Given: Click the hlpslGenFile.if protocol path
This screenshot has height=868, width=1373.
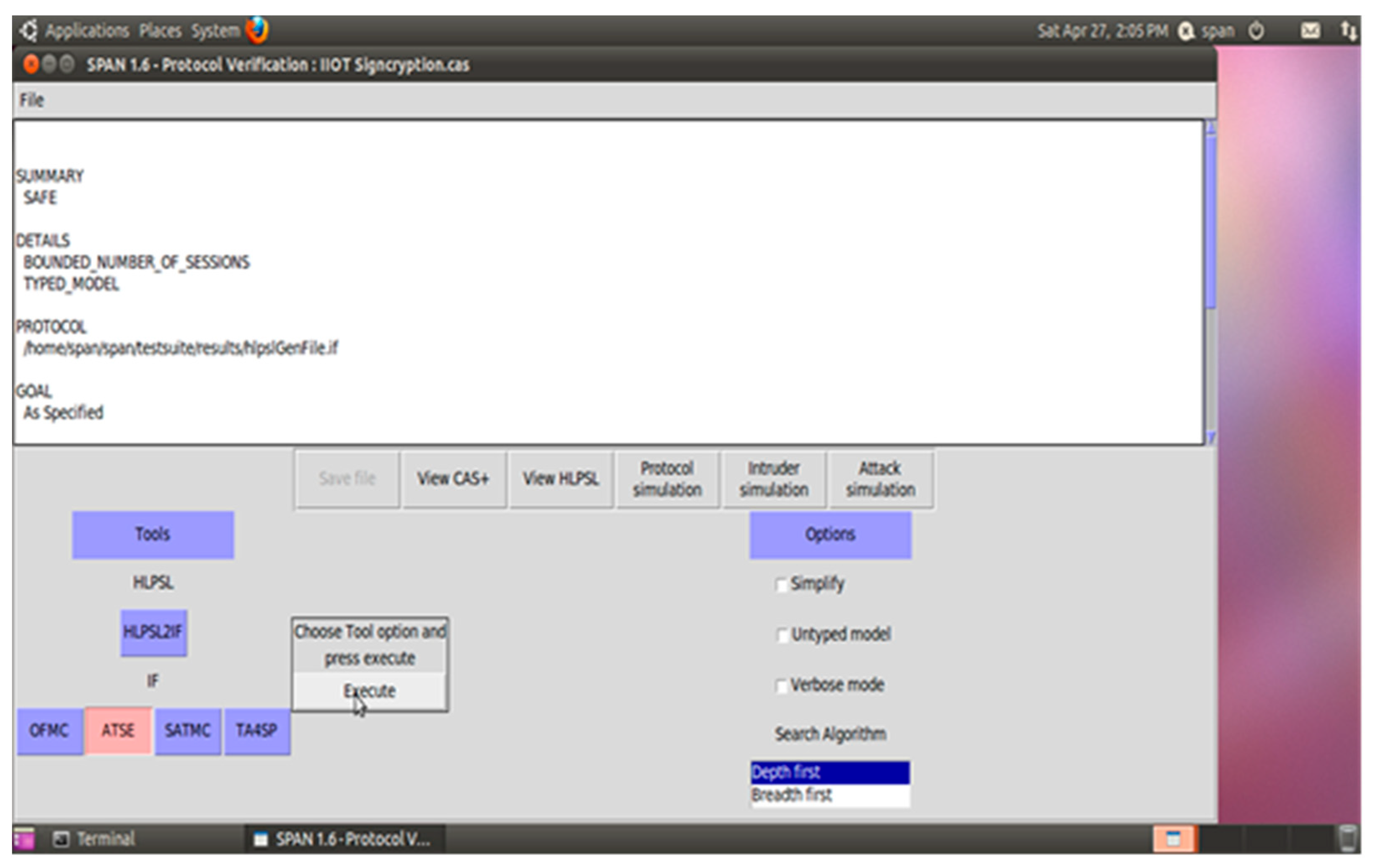Looking at the screenshot, I should (x=180, y=348).
